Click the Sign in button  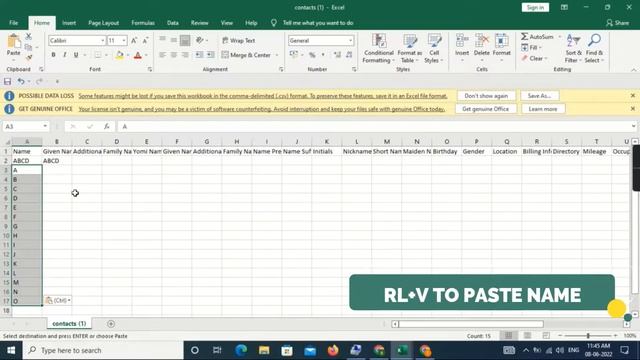(x=535, y=7)
